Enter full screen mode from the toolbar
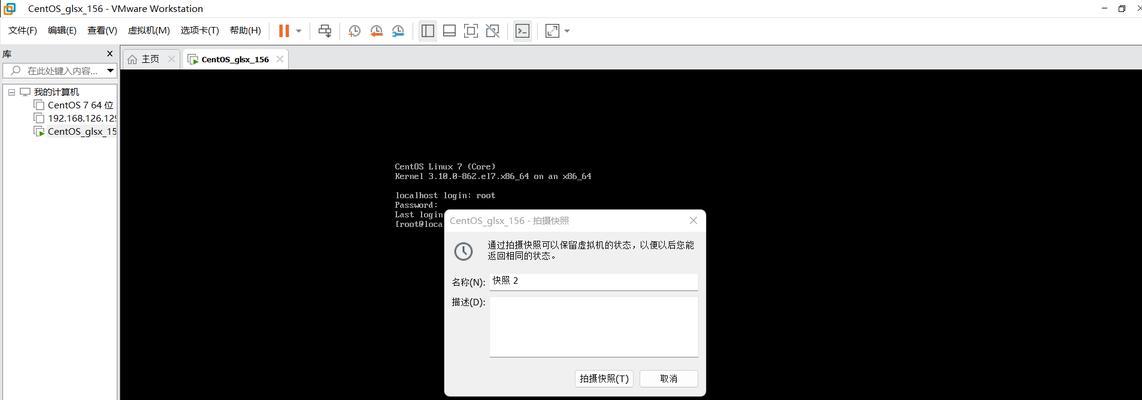 point(471,31)
